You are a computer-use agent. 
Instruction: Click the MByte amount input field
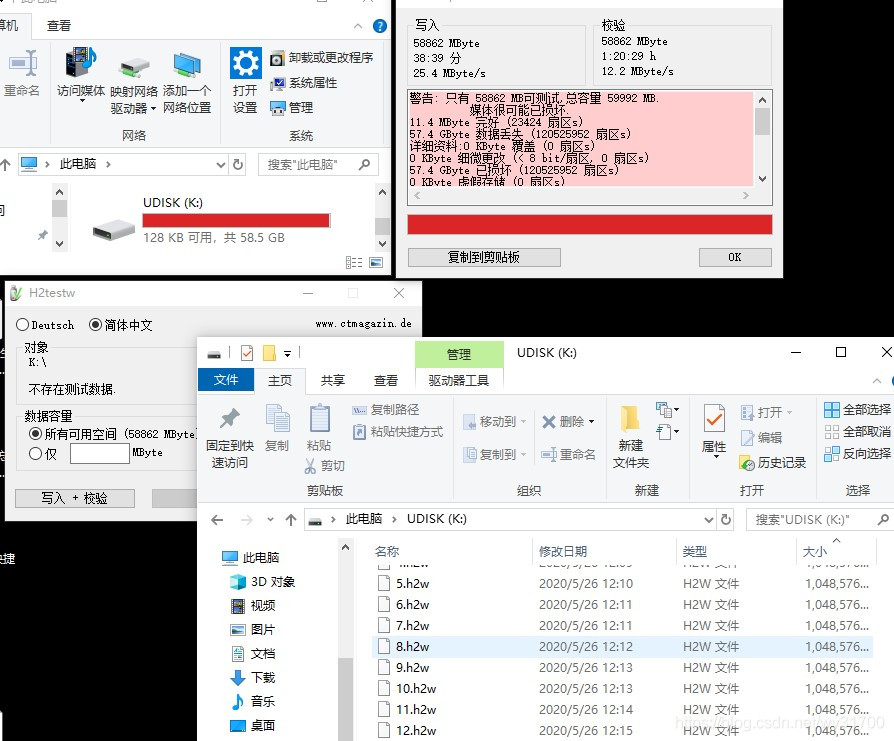pos(100,454)
